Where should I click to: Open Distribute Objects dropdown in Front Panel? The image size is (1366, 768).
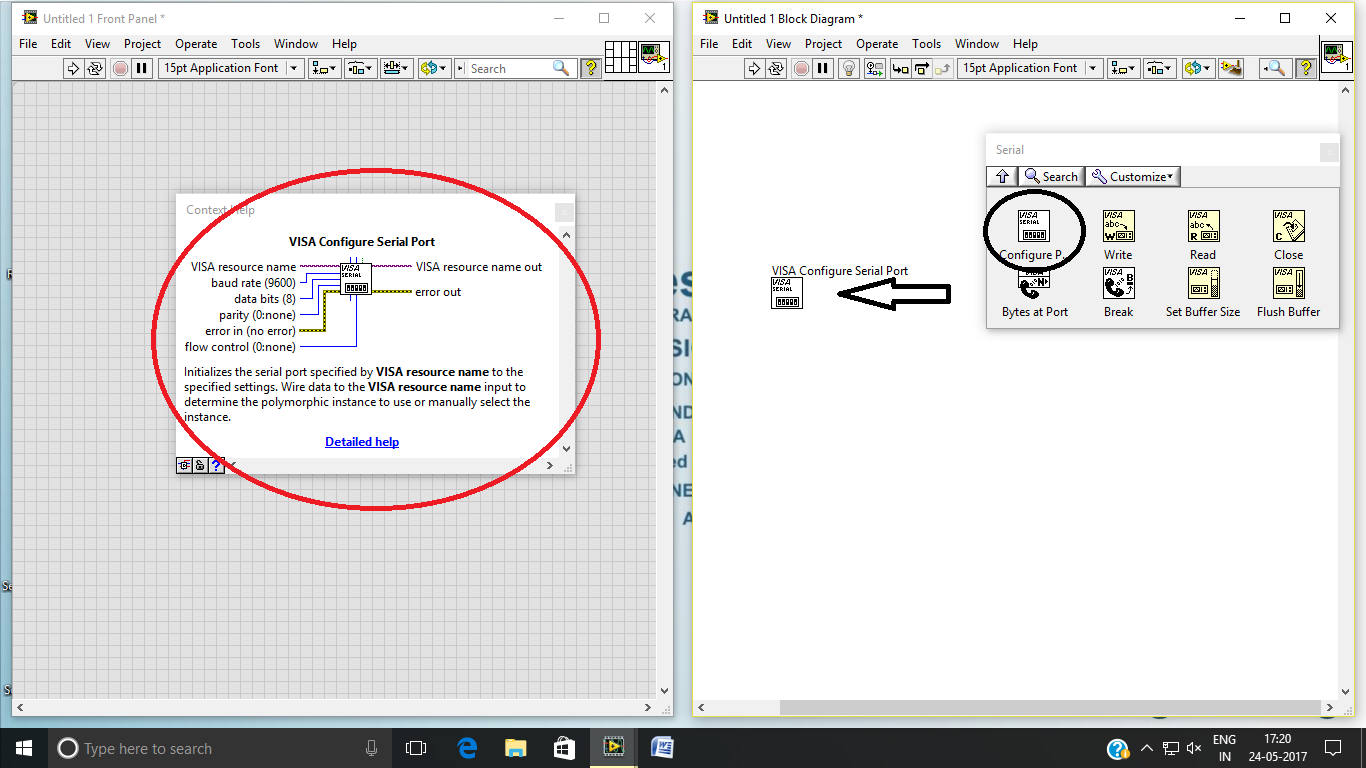[360, 68]
